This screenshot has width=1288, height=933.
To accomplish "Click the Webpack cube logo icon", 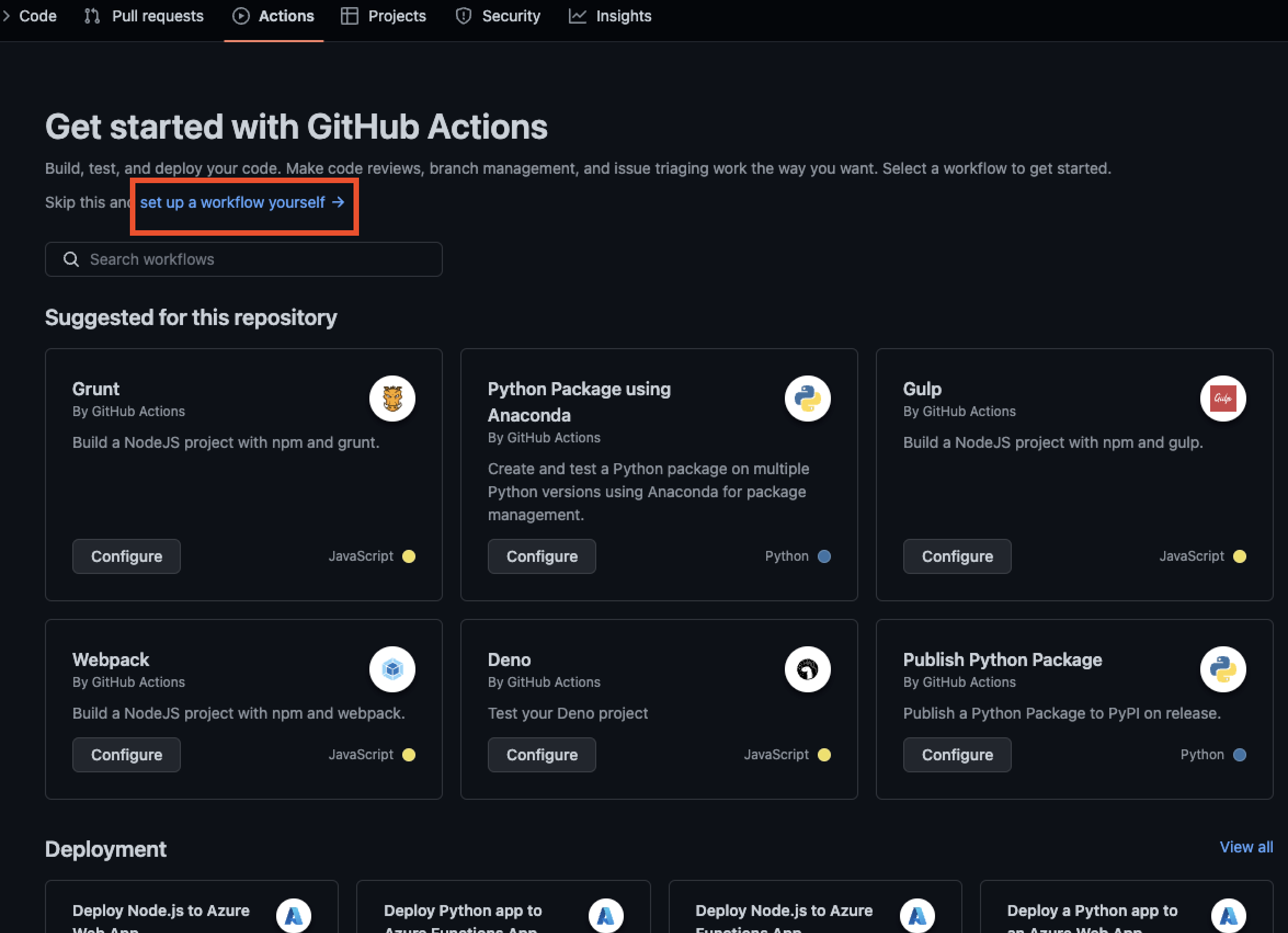I will (x=392, y=669).
